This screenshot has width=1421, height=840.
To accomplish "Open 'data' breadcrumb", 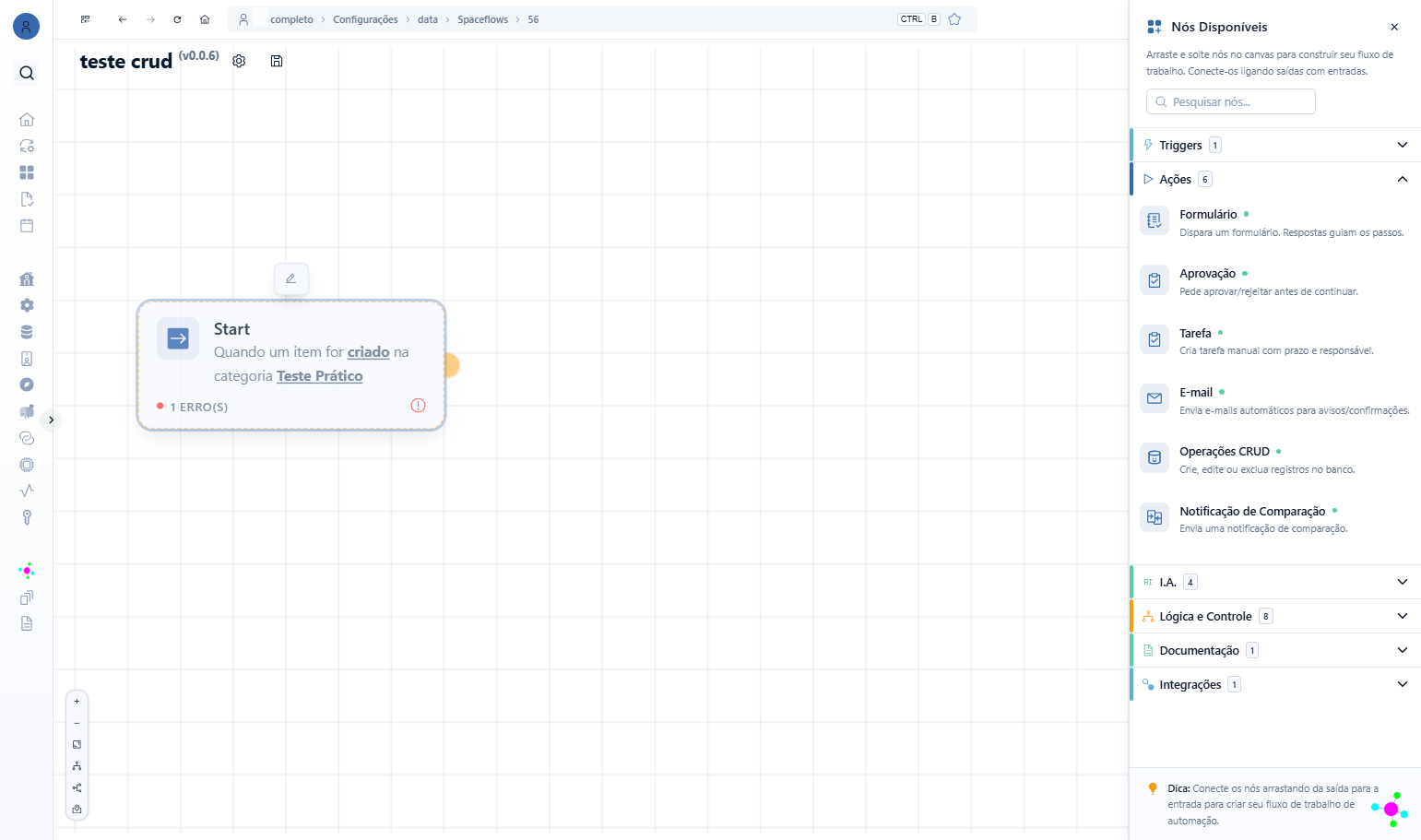I will coord(428,19).
